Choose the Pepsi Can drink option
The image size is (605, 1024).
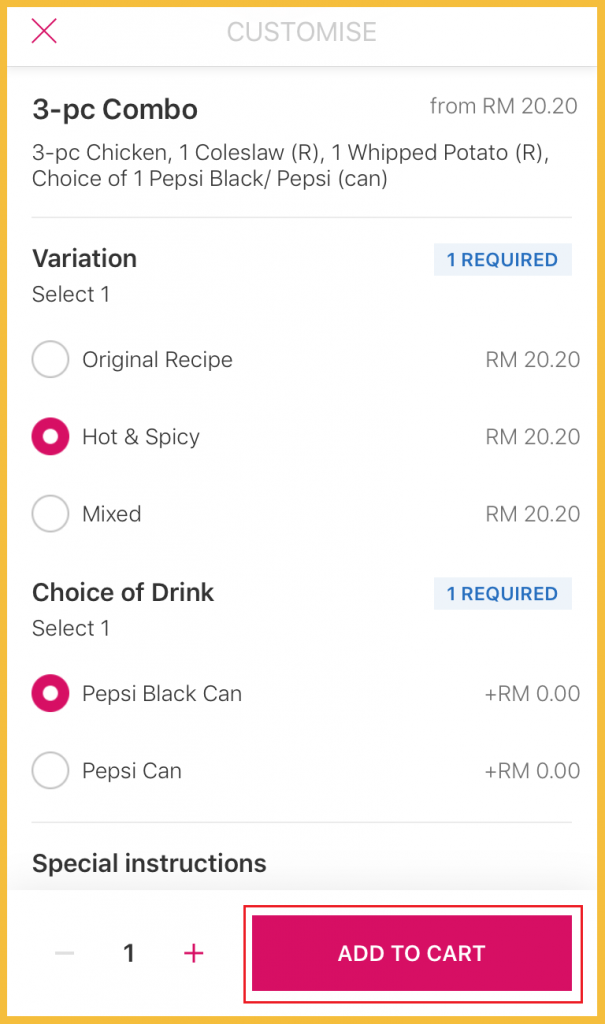tap(51, 771)
